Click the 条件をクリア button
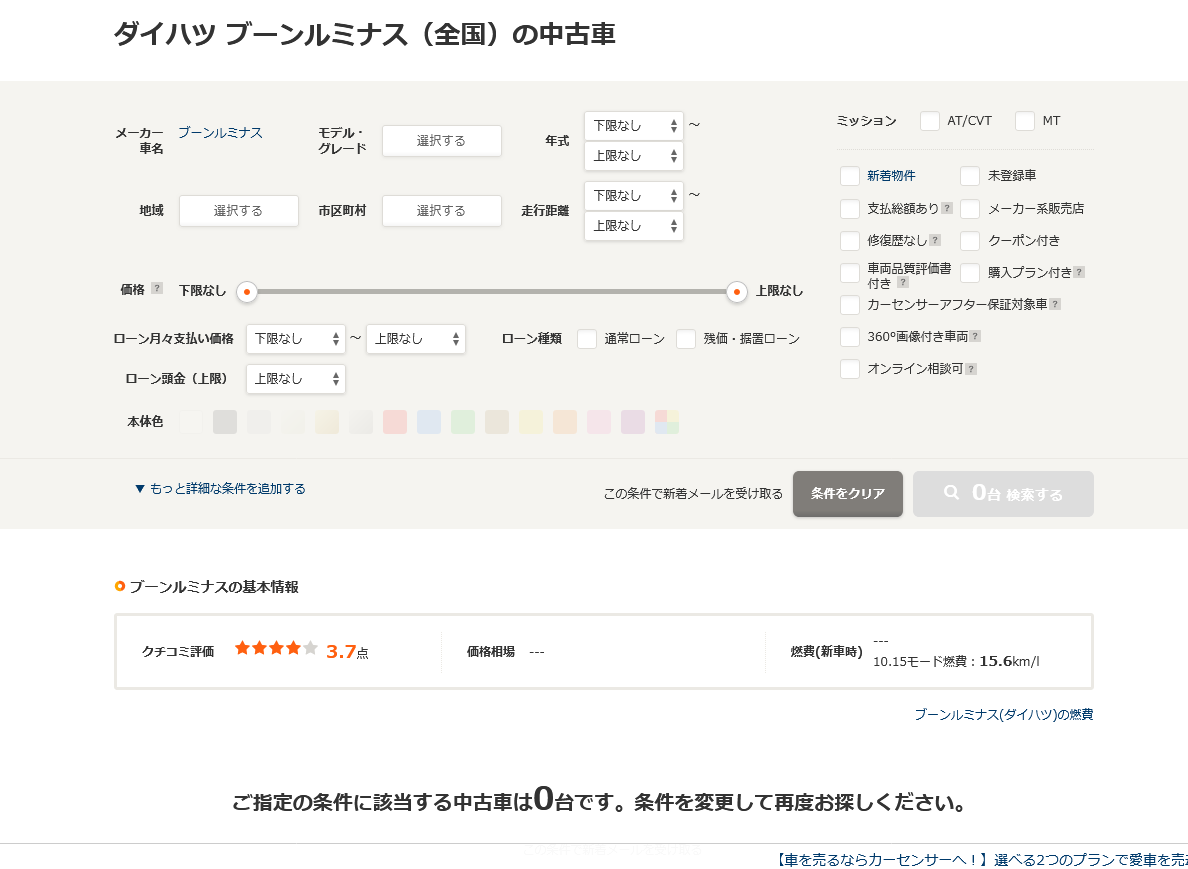Viewport: 1188px width, 869px height. [x=848, y=494]
